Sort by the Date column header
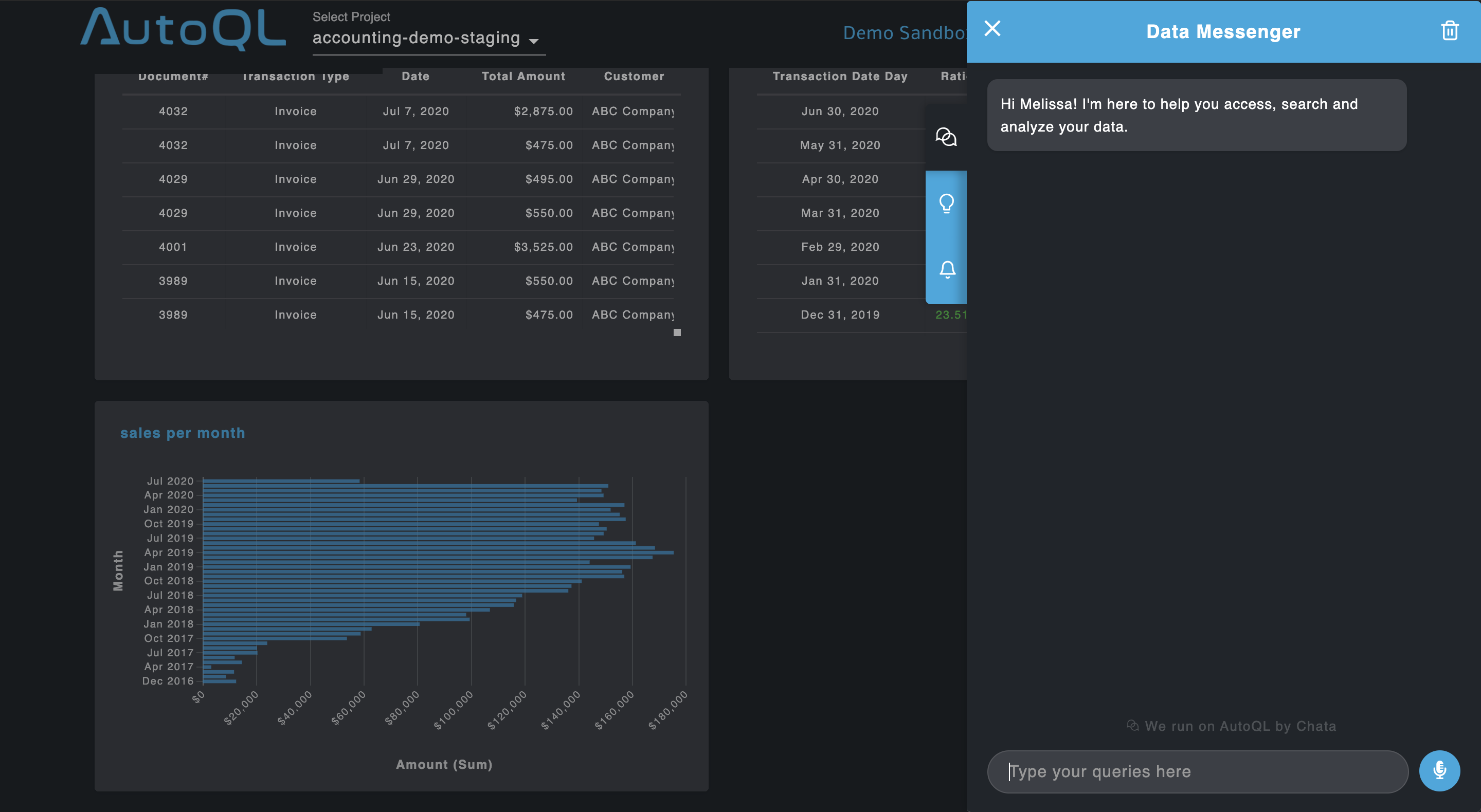Viewport: 1481px width, 812px height. pyautogui.click(x=416, y=77)
